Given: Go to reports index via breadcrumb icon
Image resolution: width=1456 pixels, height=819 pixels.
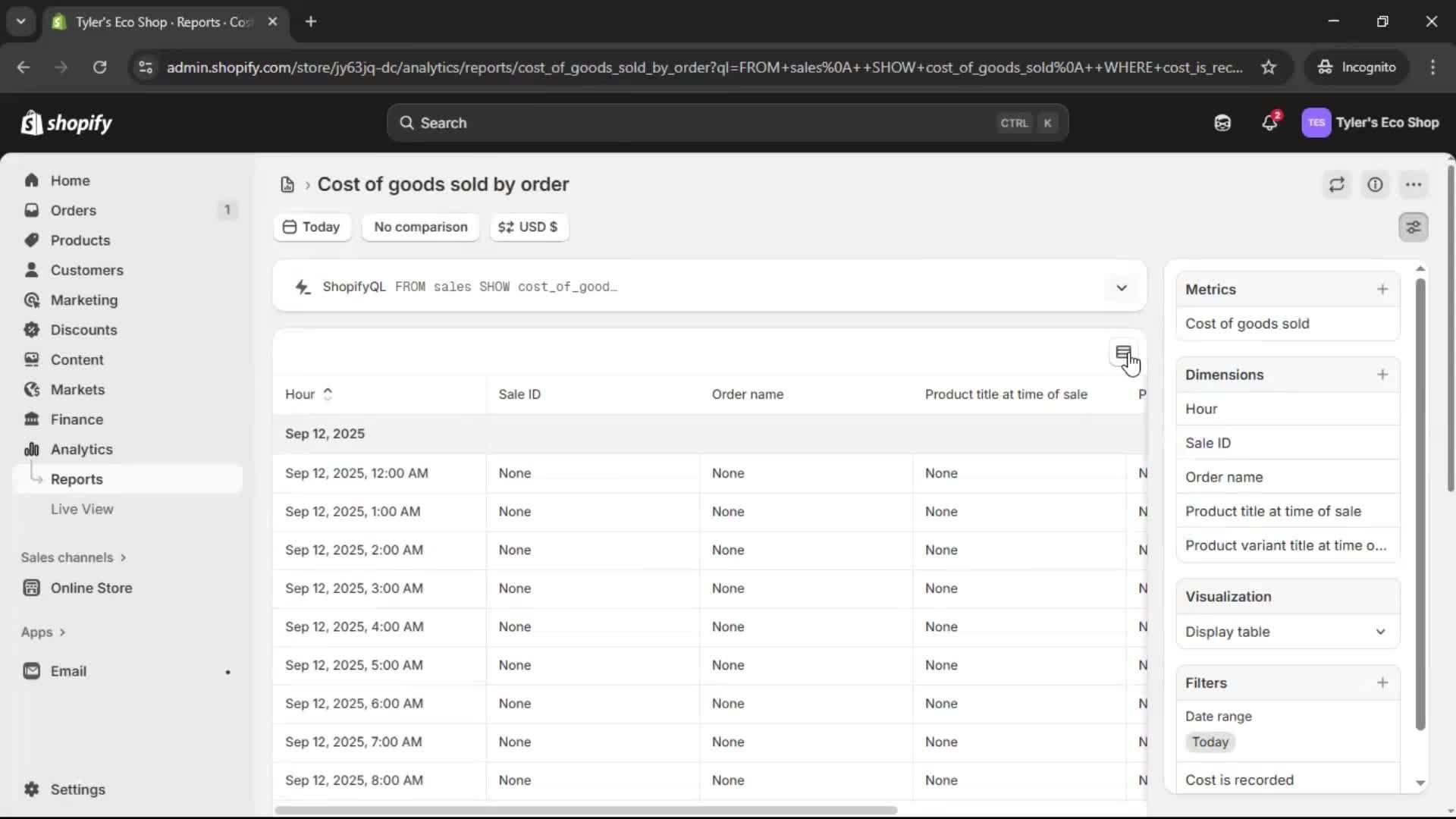Looking at the screenshot, I should tap(287, 184).
